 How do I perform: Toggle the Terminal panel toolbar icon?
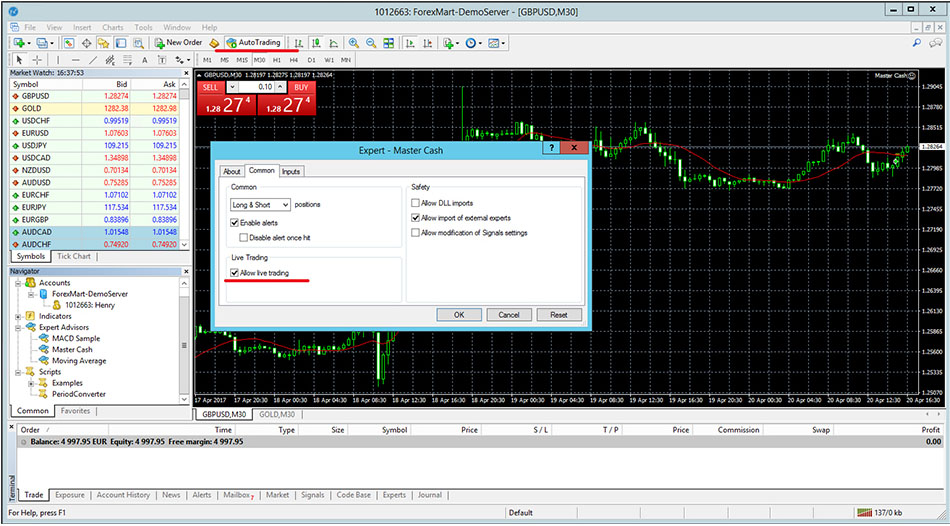coord(121,43)
